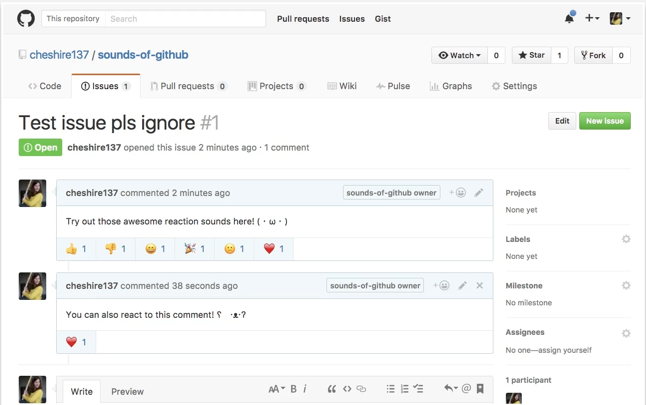Screen dimensions: 646x405
Task: Toggle heart reaction on second comment
Action: point(76,342)
